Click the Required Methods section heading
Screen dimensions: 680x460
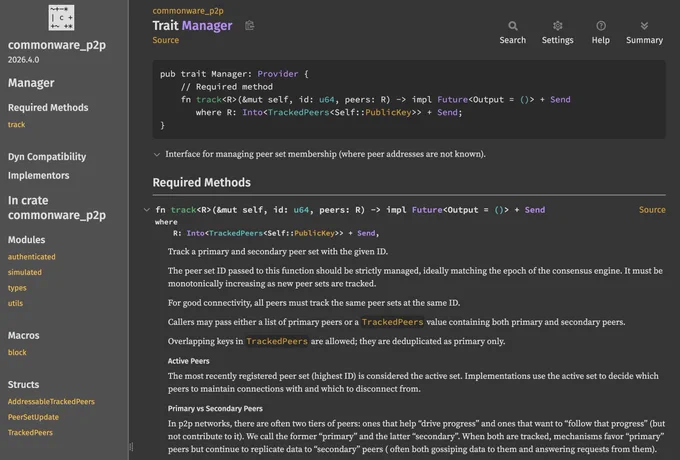(x=202, y=183)
